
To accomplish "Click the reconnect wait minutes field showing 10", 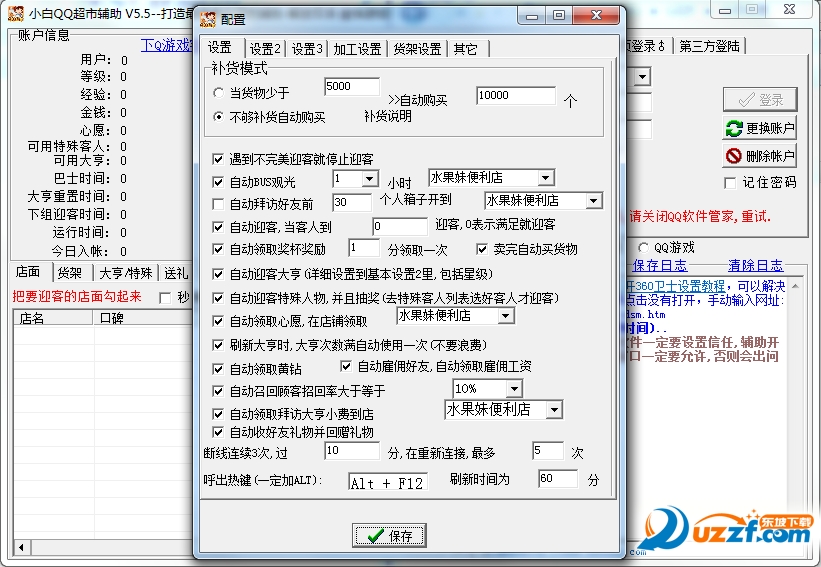I will coord(352,451).
